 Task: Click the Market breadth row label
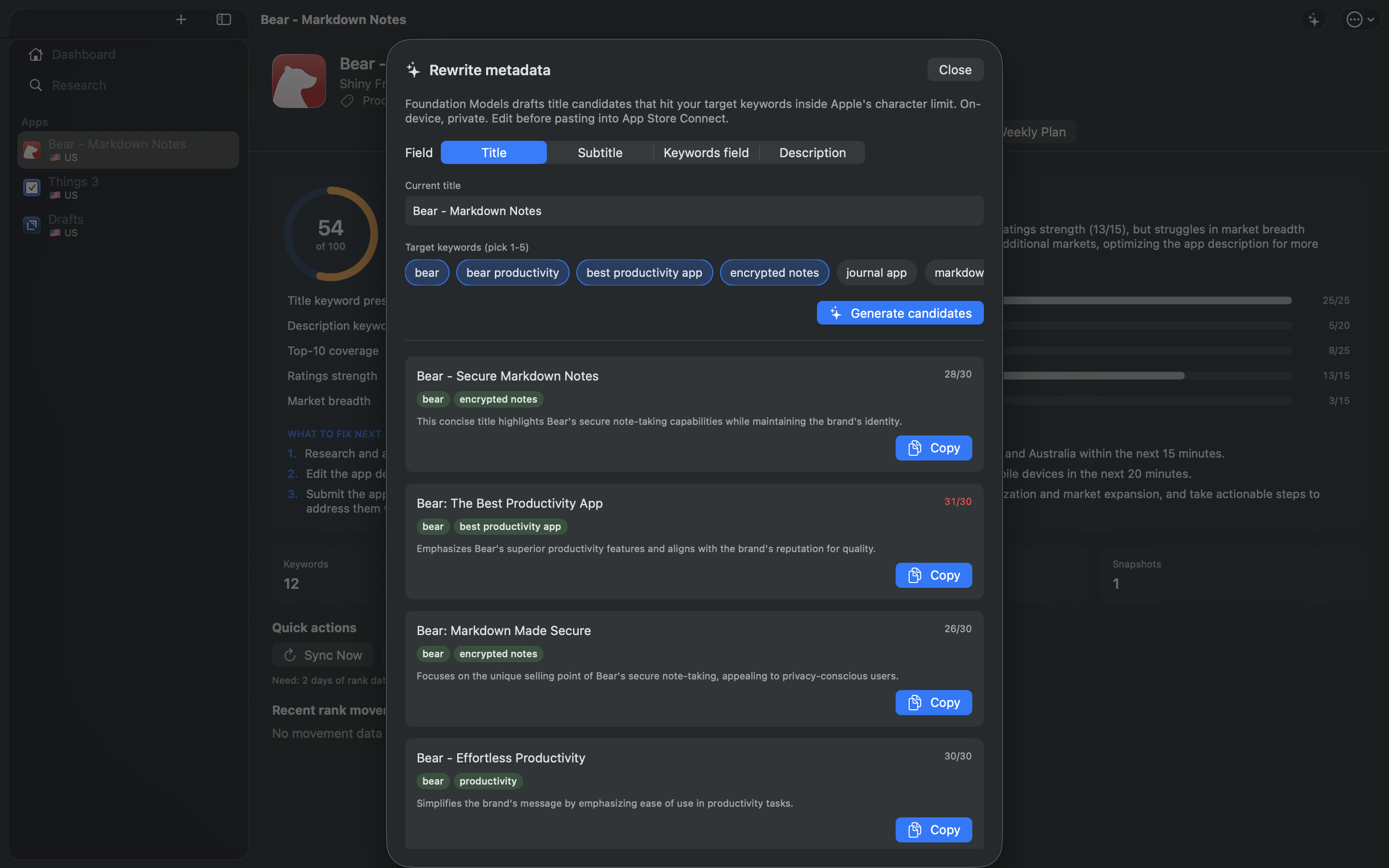pyautogui.click(x=329, y=401)
